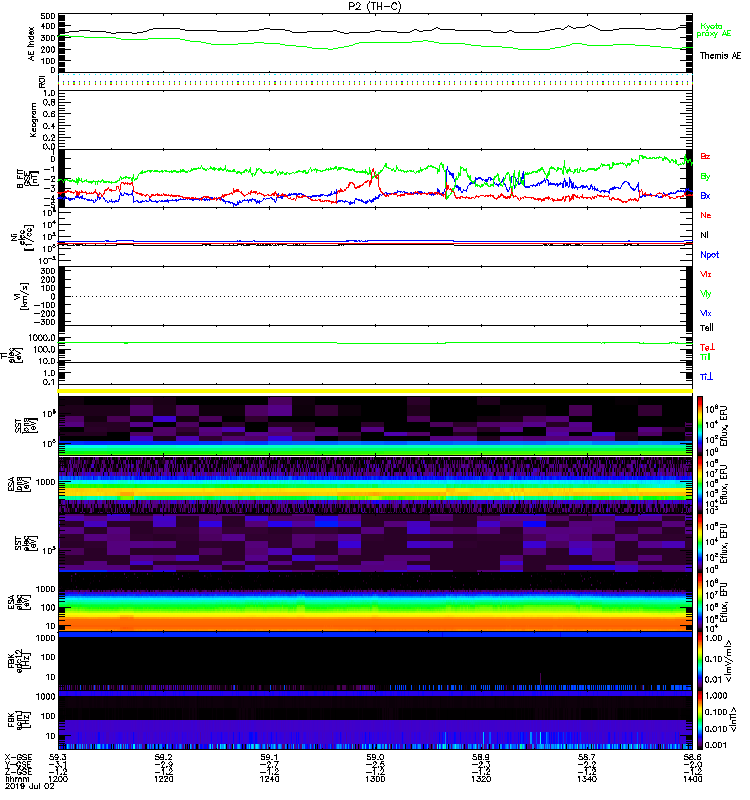750x800 pixels.
Task: Click the FBK edc12 [Hz] axis title
Action: 19,661
